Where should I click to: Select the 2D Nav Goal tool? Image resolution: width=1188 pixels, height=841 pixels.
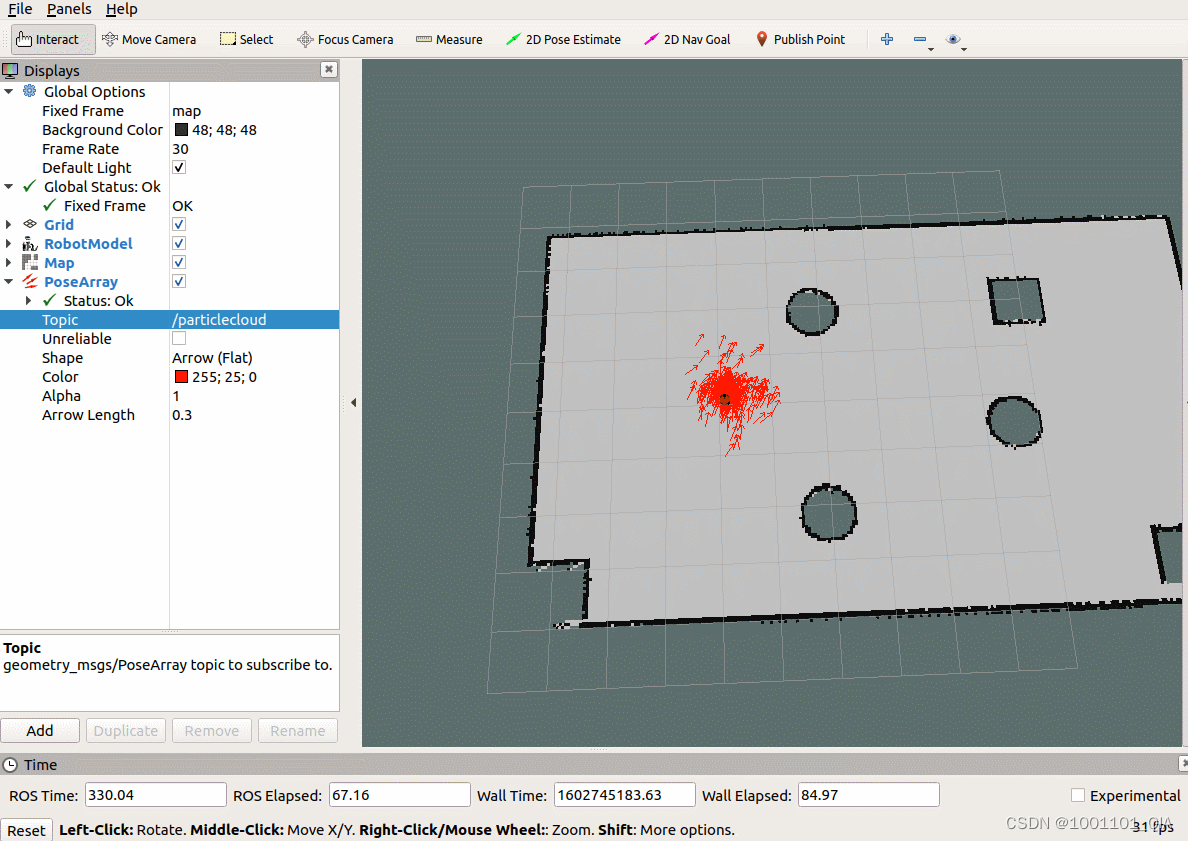click(x=687, y=39)
